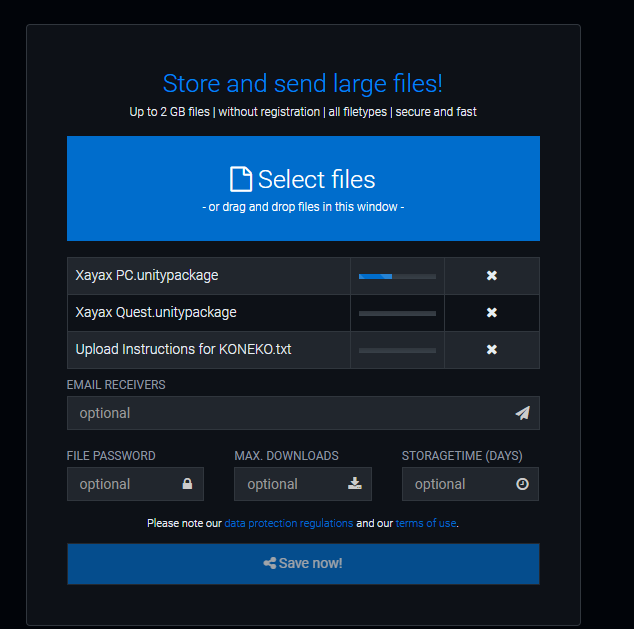The width and height of the screenshot is (634, 629).
Task: Click the progress bar for Xayax PC.unitypackage
Action: pyautogui.click(x=397, y=277)
